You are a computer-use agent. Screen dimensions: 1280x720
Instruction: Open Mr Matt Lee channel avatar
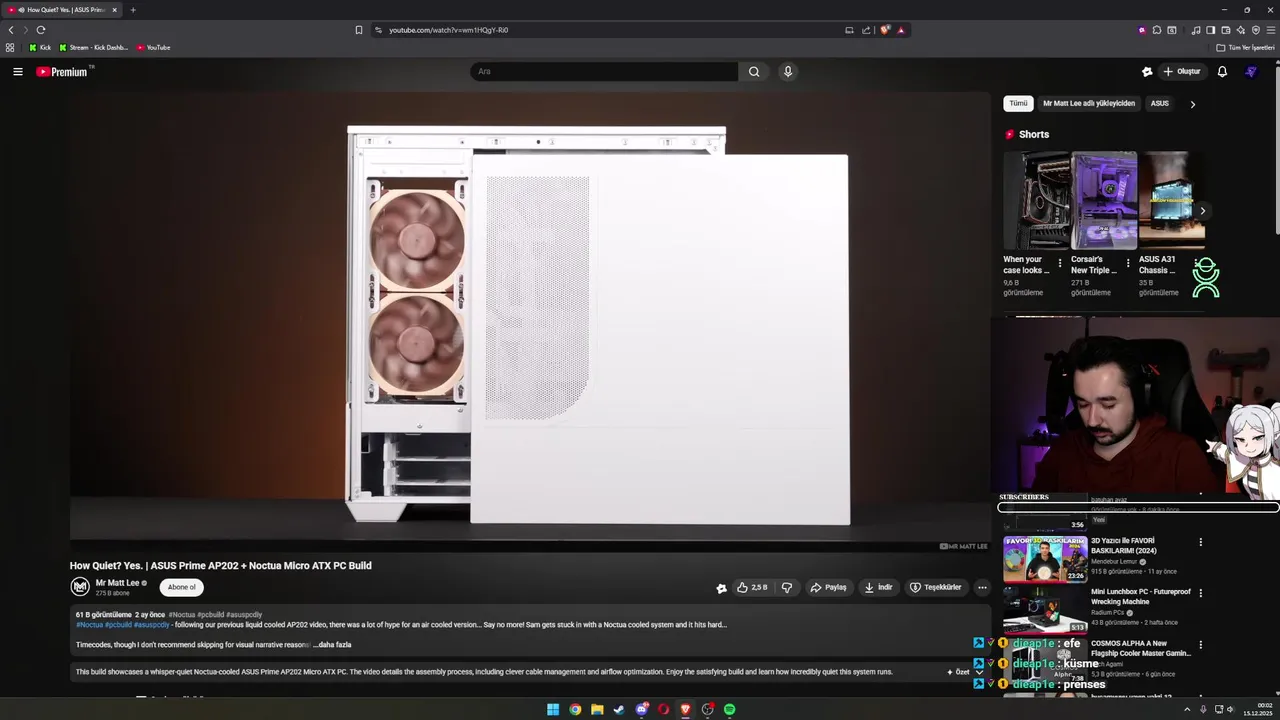[80, 587]
